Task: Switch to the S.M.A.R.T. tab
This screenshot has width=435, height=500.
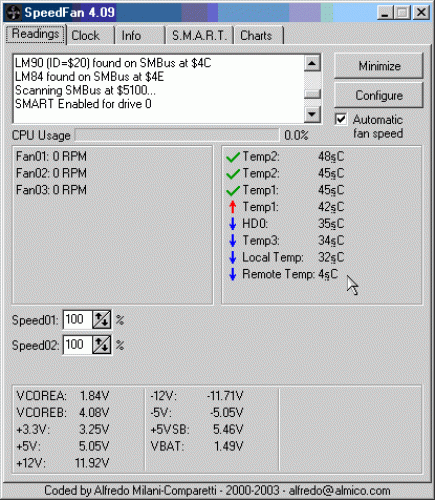Action: [x=199, y=35]
